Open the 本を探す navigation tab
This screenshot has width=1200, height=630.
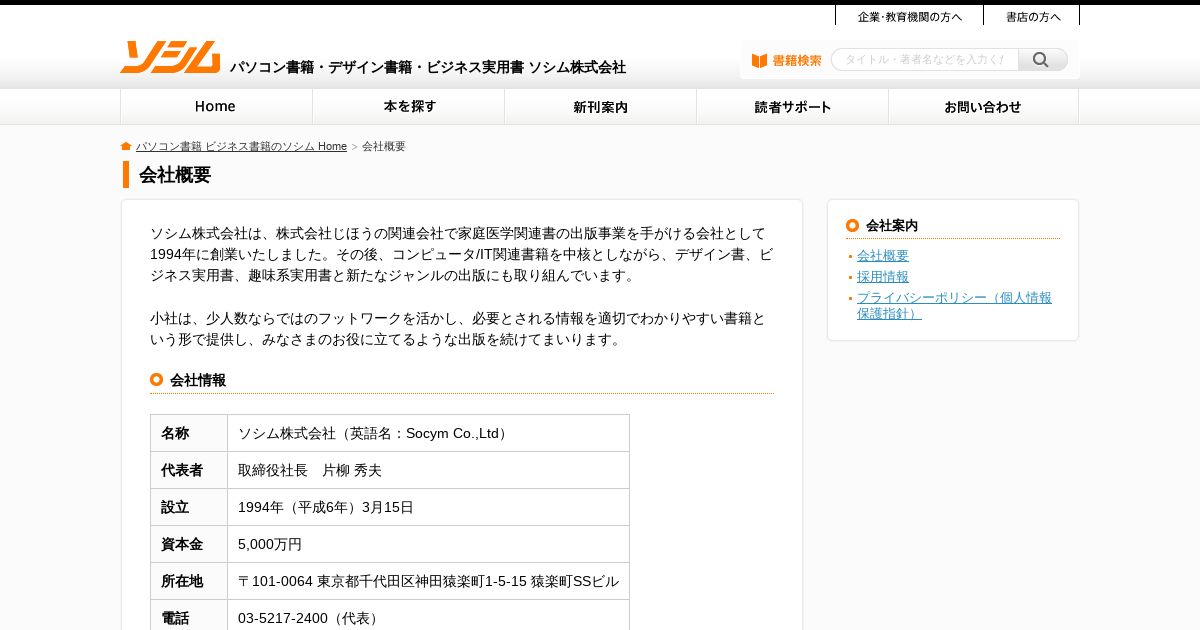tap(409, 107)
